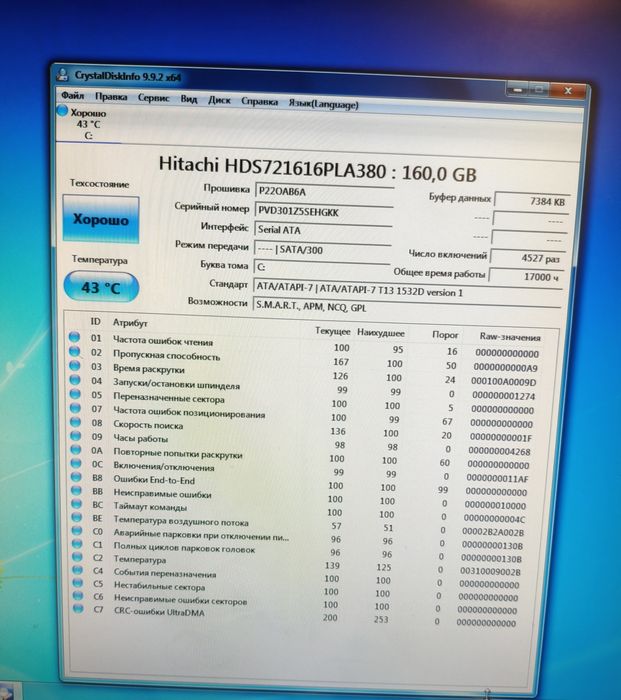Image resolution: width=621 pixels, height=700 pixels.
Task: Click status icon of attribute B8
Action: [x=76, y=477]
